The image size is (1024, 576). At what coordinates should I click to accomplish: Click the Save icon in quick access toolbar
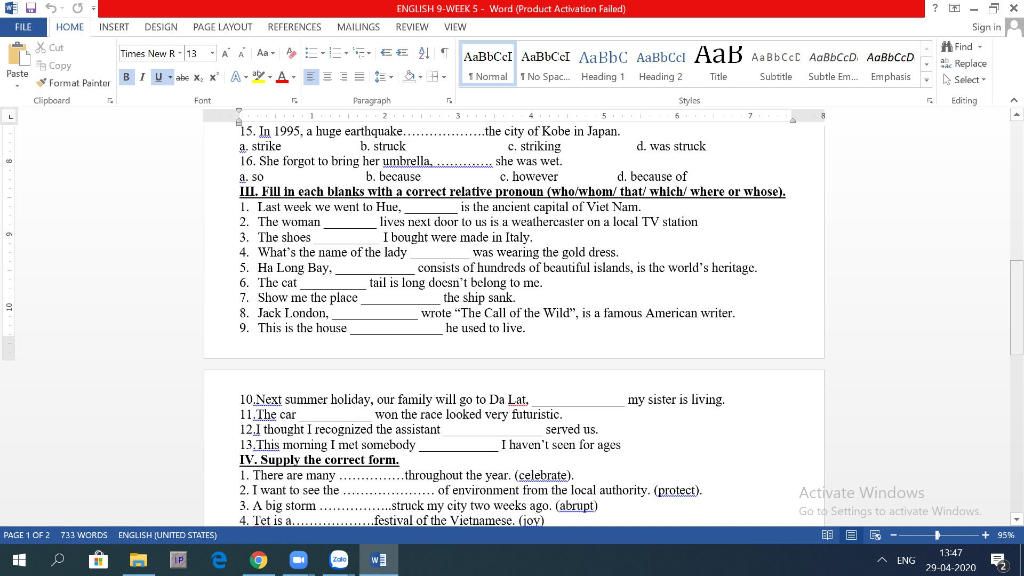click(30, 8)
